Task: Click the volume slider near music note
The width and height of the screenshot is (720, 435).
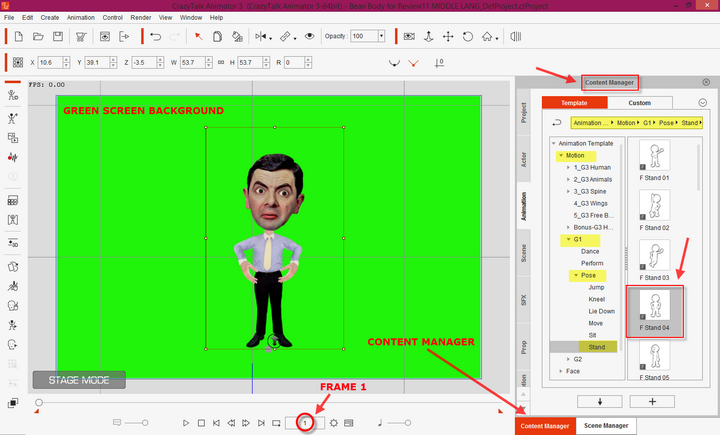Action: [399, 423]
